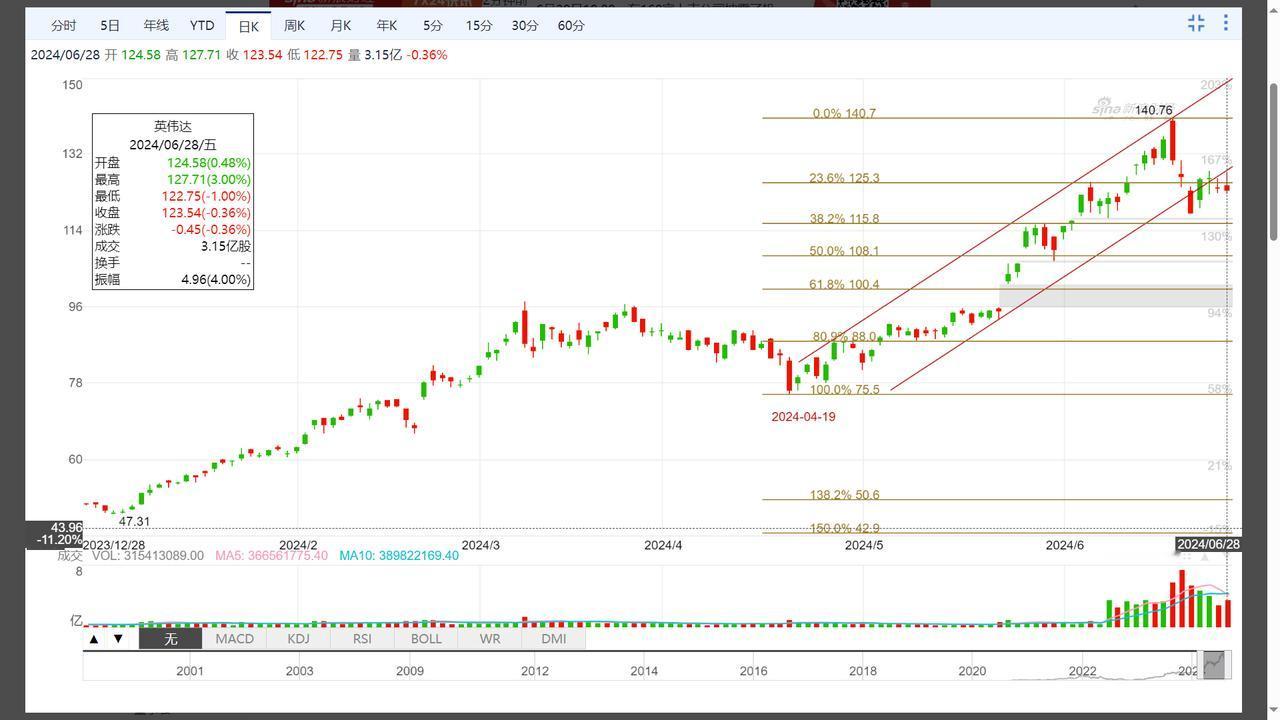Enable the RSI indicator

pos(362,639)
